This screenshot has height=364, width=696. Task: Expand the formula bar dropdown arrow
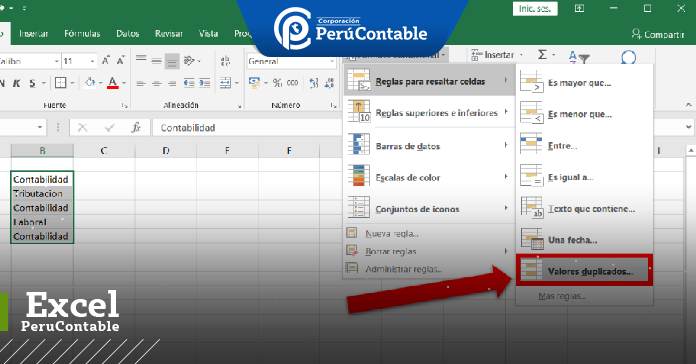point(688,127)
